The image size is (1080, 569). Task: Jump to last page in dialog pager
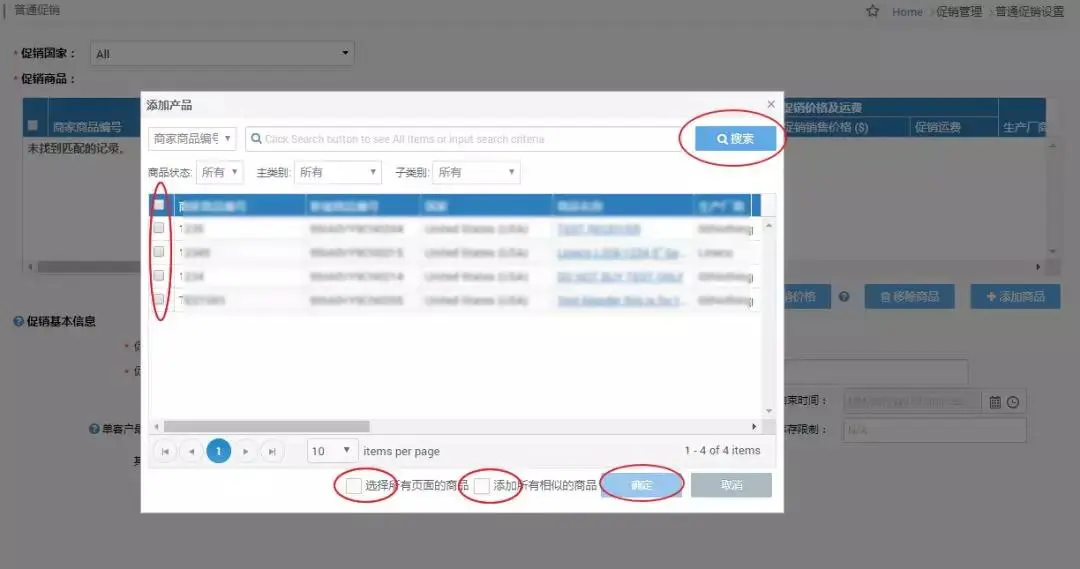(272, 451)
